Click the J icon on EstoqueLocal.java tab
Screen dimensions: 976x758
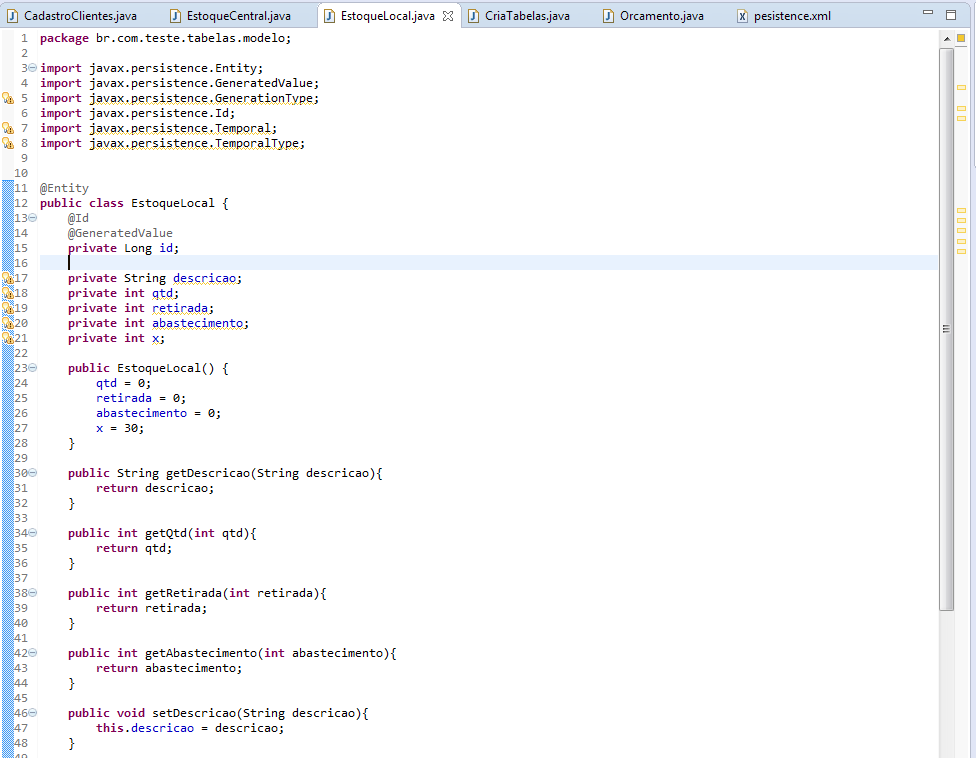(x=329, y=16)
